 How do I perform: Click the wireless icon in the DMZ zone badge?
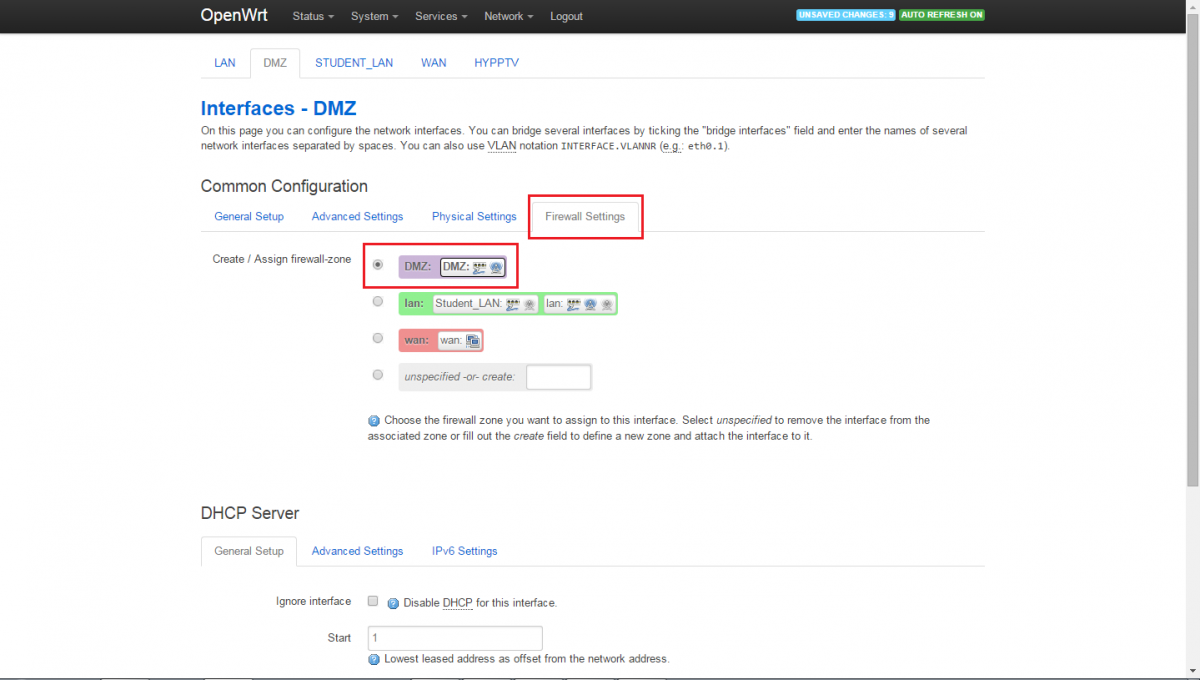pos(495,267)
